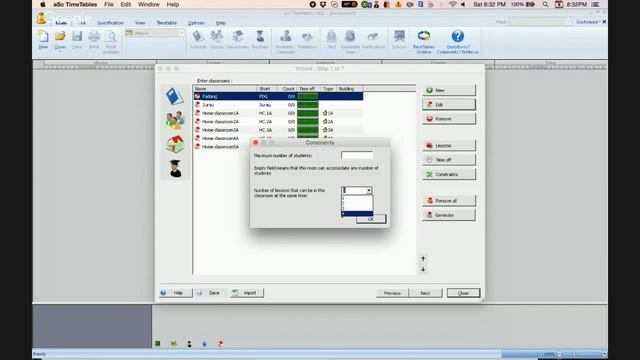Open the Edit menu in macOS menu bar
Image resolution: width=640 pixels, height=360 pixels.
[126, 4]
